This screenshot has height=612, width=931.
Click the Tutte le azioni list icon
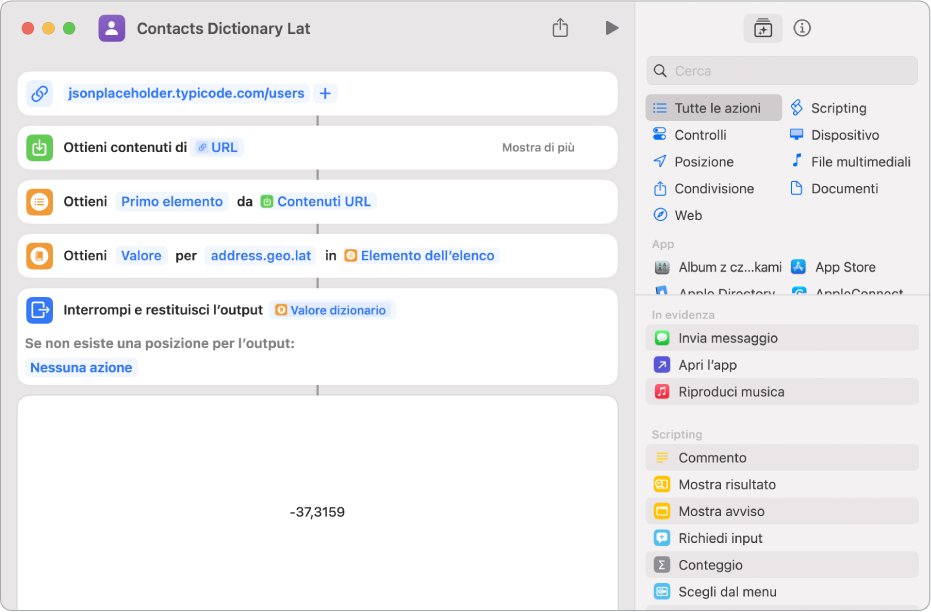660,108
